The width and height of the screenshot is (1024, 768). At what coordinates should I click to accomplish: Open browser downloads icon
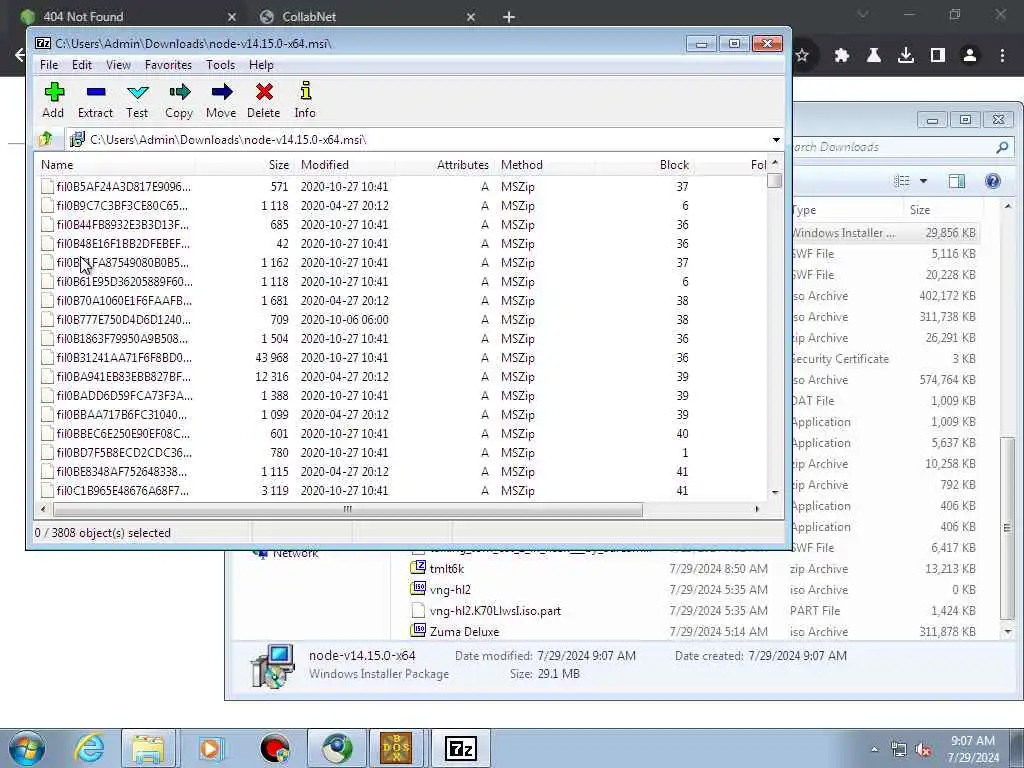click(x=906, y=56)
